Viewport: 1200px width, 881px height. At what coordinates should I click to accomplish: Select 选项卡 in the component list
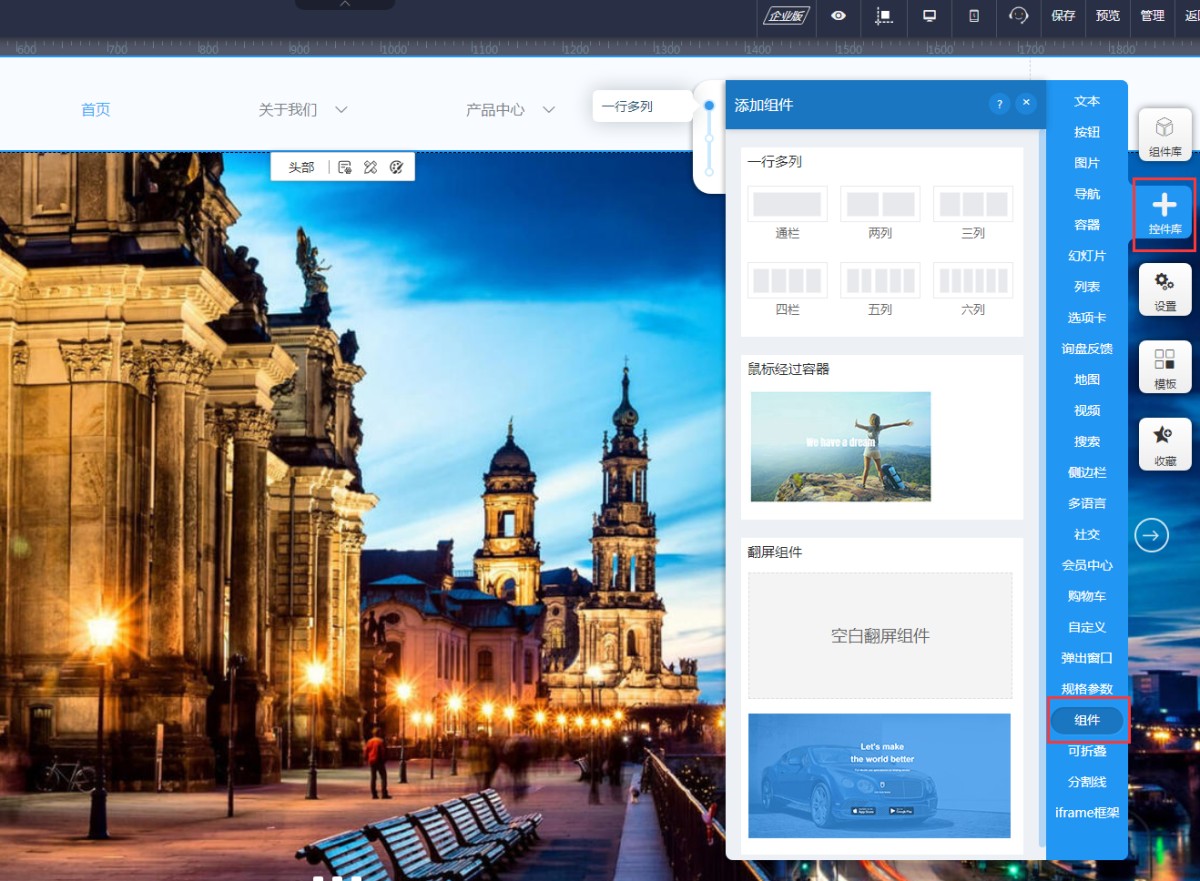coord(1087,318)
